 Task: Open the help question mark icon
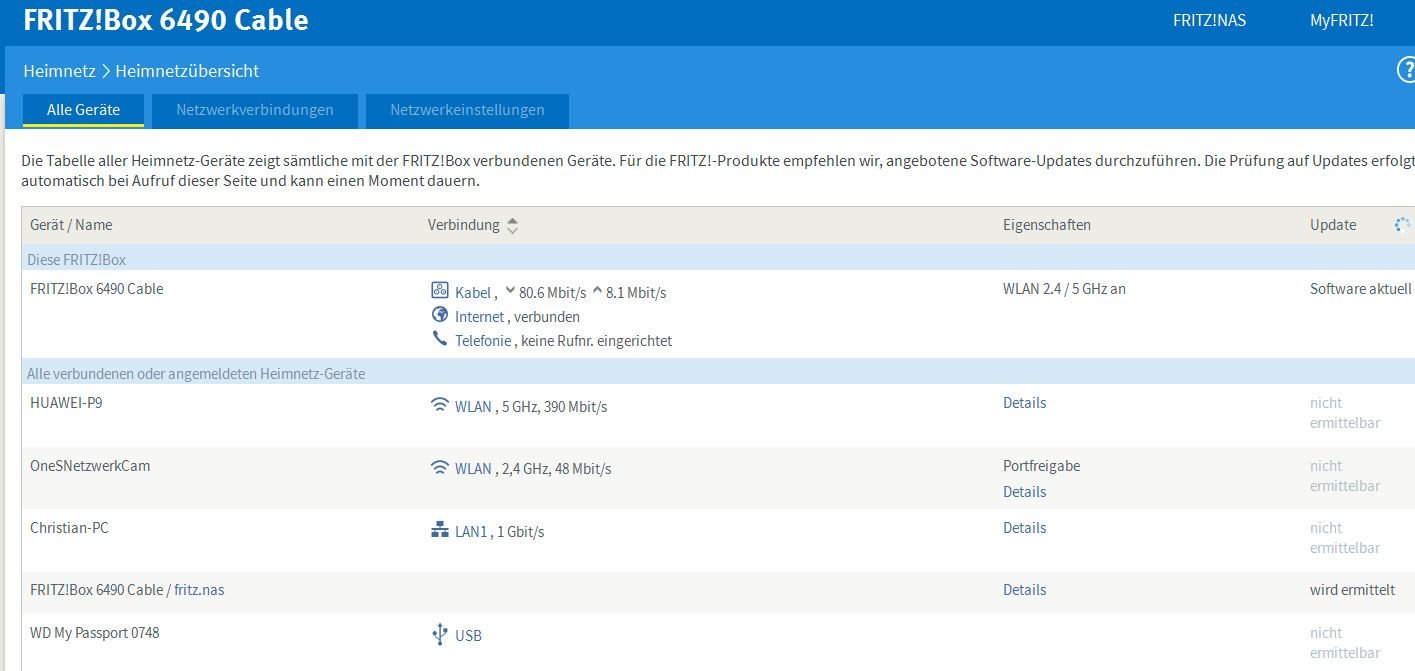(1406, 70)
